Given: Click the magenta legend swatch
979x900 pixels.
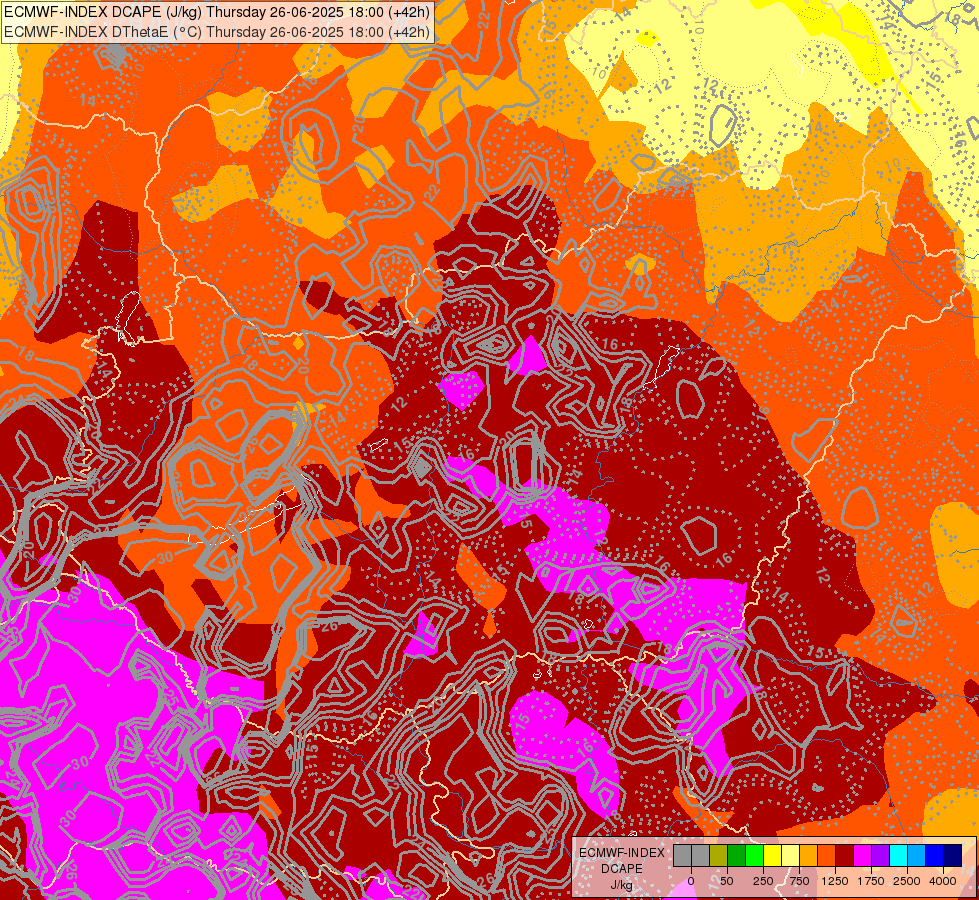Looking at the screenshot, I should [863, 855].
